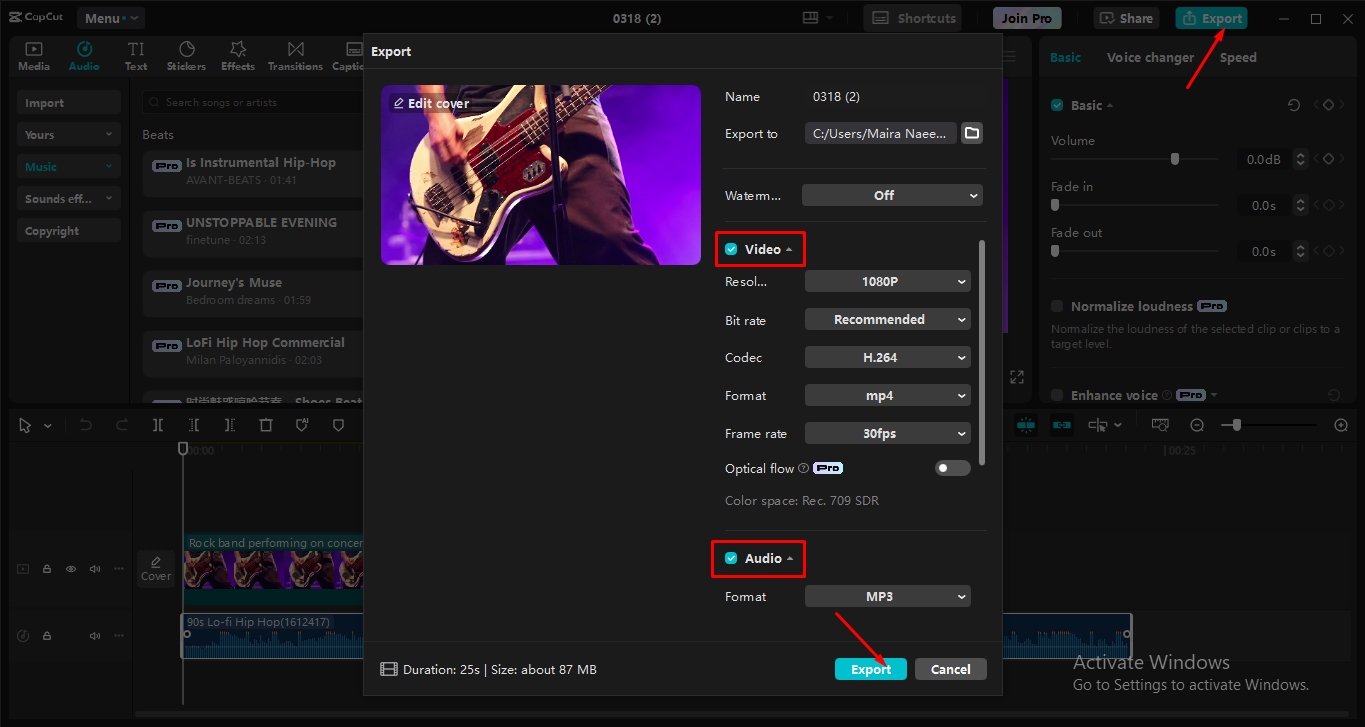1365x727 pixels.
Task: Open the Media panel
Action: pyautogui.click(x=33, y=55)
